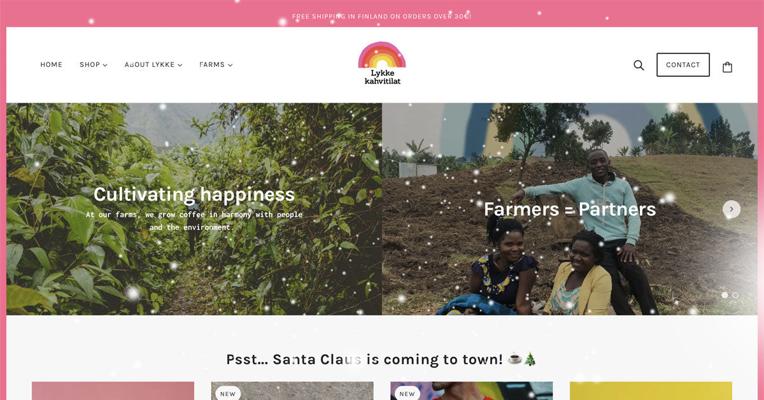Go to the Home menu item
The width and height of the screenshot is (764, 400).
coord(51,65)
